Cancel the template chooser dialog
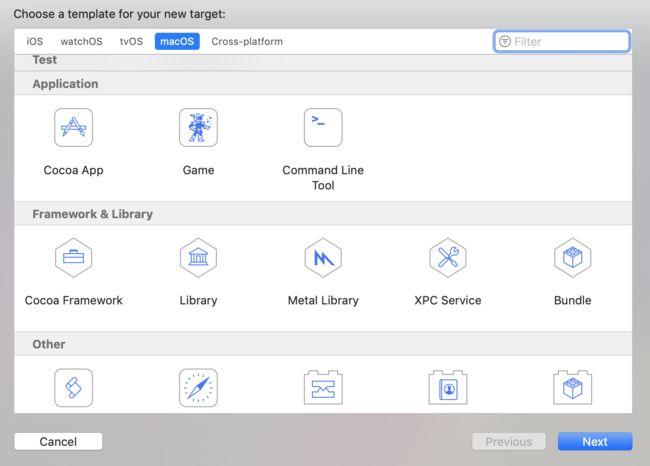This screenshot has width=650, height=466. pyautogui.click(x=58, y=442)
